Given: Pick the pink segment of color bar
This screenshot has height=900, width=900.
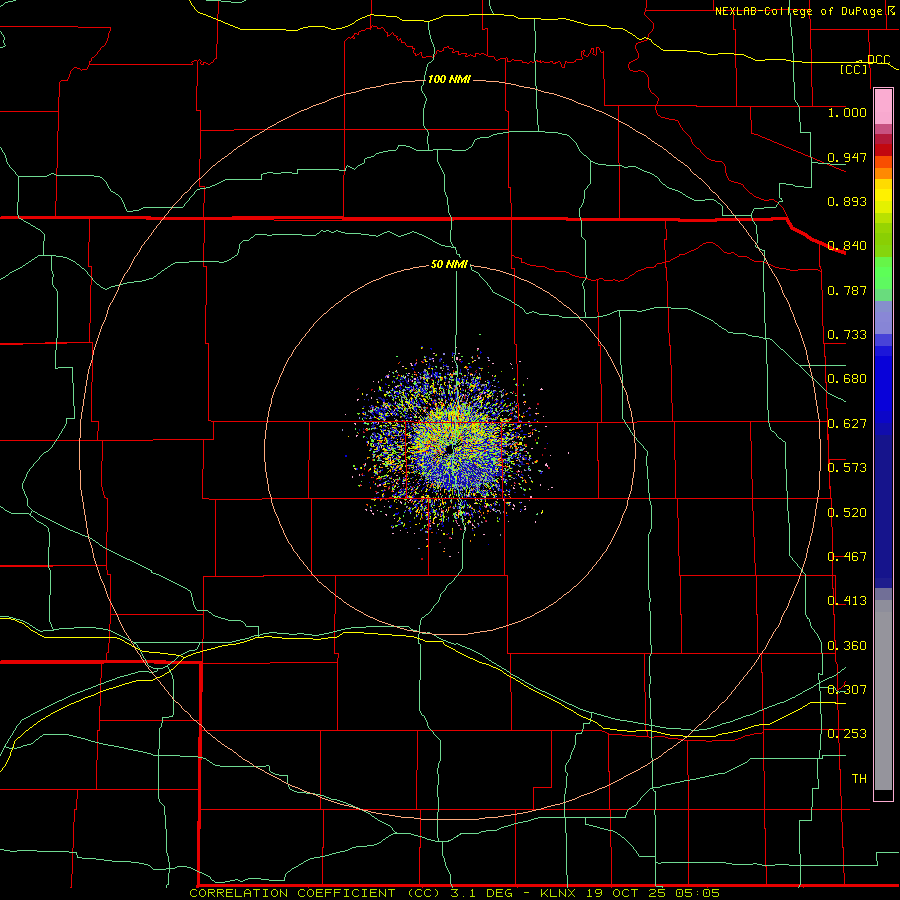Looking at the screenshot, I should [883, 107].
